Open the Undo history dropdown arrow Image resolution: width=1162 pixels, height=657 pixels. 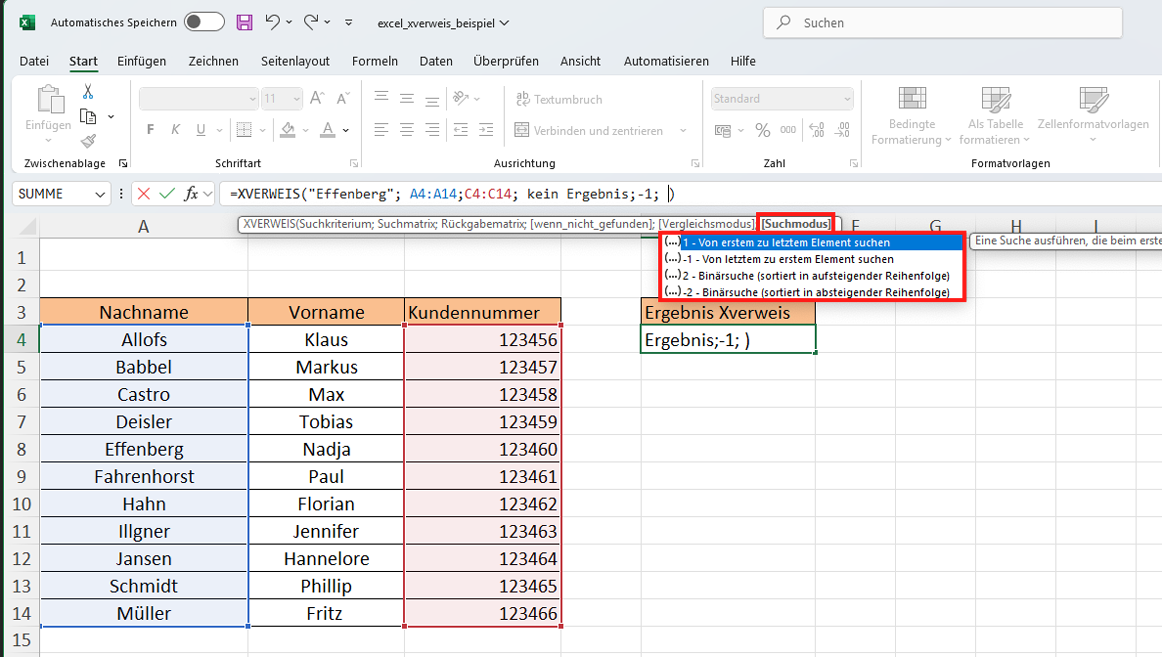(x=289, y=23)
